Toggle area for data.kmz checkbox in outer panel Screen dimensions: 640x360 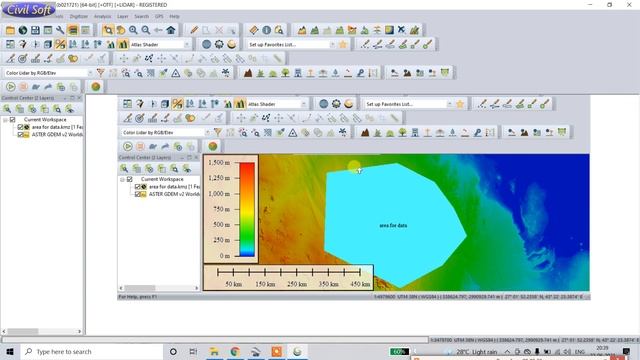click(20, 127)
